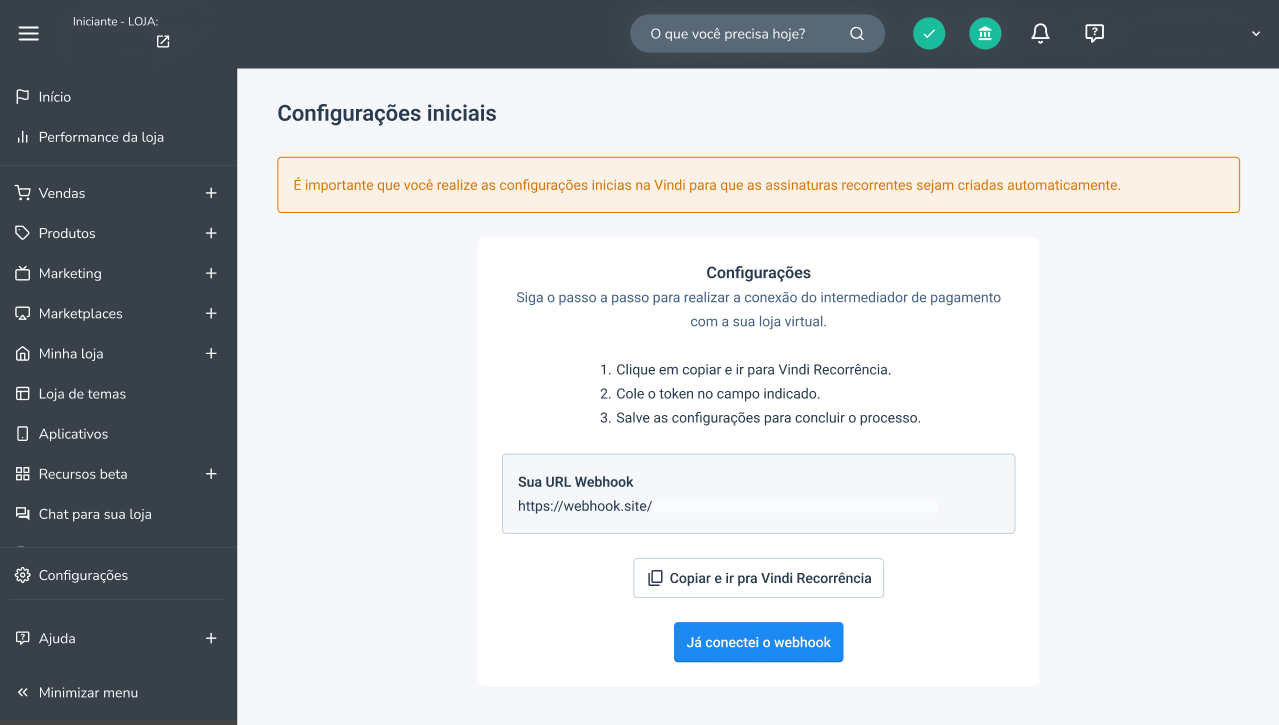
Task: Open the help chat question icon
Action: pyautogui.click(x=1094, y=34)
